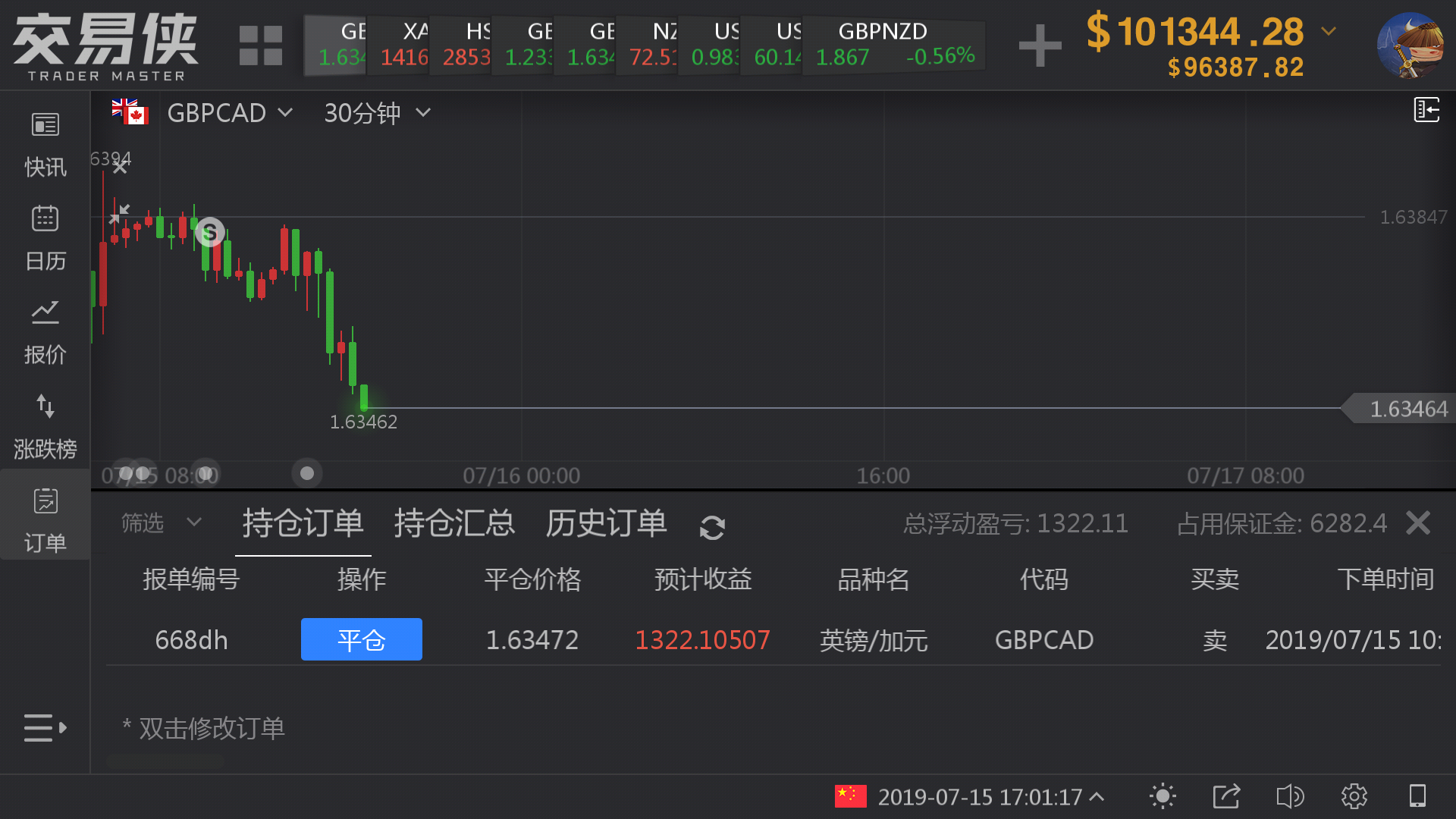
Task: Click the S sell marker on chart
Action: (x=210, y=232)
